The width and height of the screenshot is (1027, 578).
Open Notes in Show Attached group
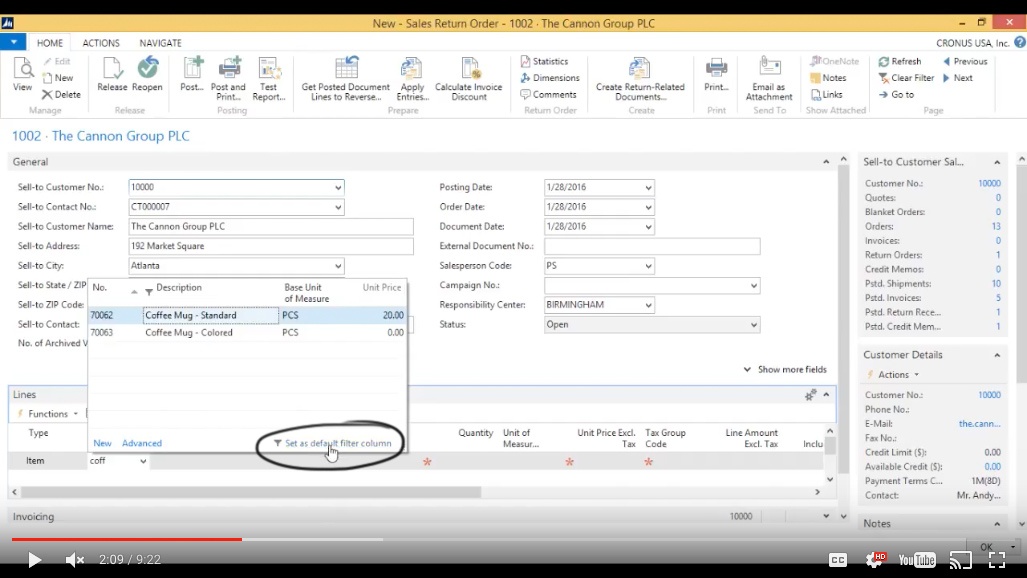click(x=829, y=77)
